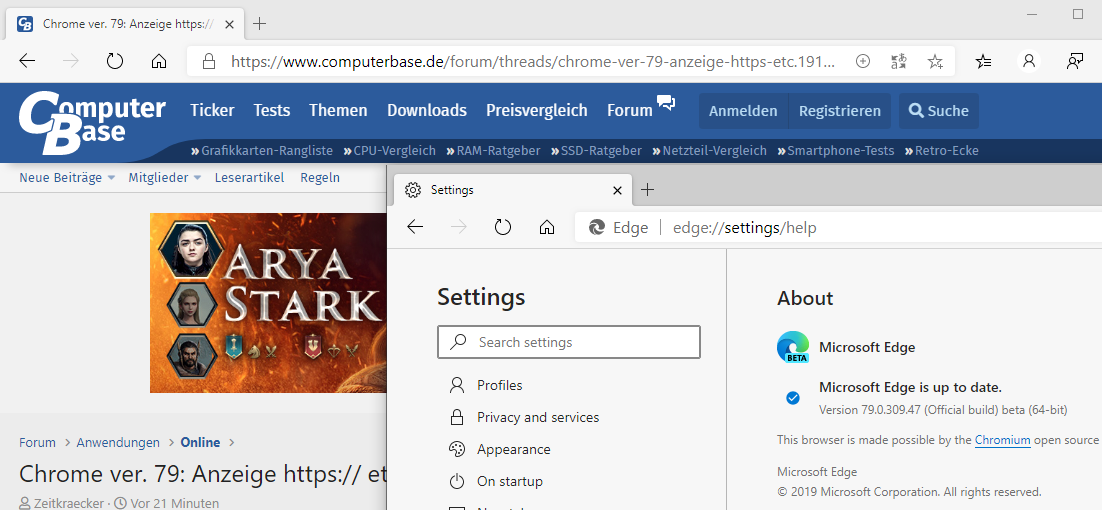Click the edge://settings/help address field
The image size is (1102, 510).
pyautogui.click(x=744, y=228)
